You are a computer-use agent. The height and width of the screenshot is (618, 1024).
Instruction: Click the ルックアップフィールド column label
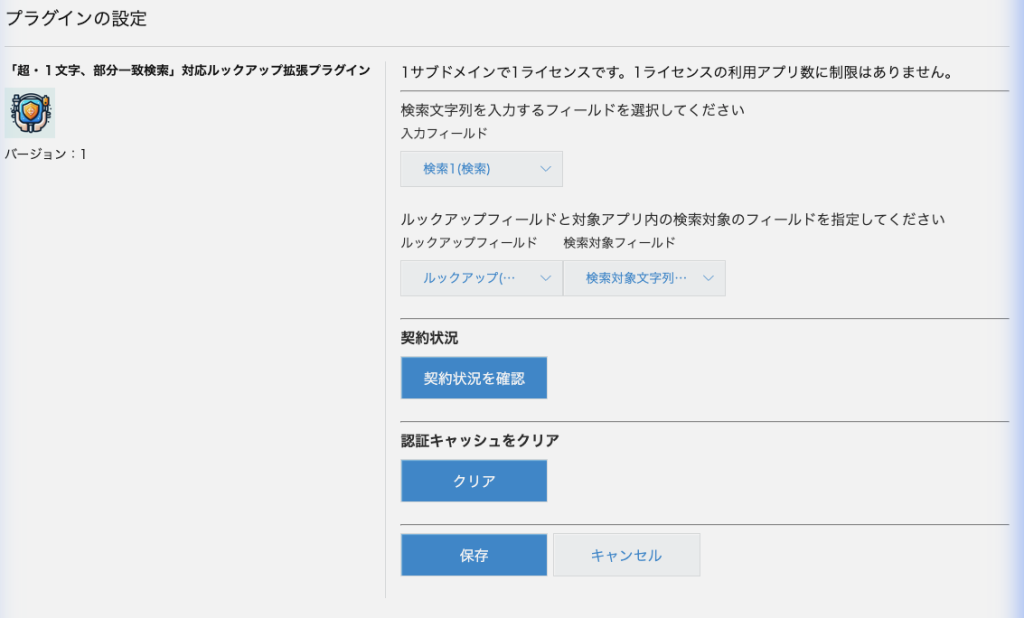(468, 243)
